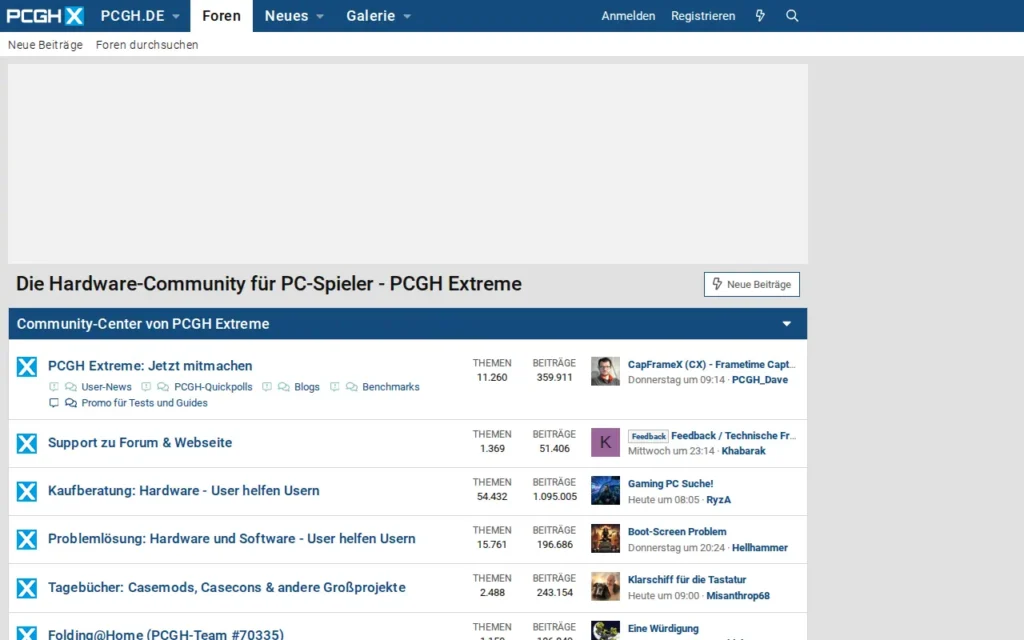Image resolution: width=1024 pixels, height=640 pixels.
Task: Open the User-News subforum
Action: pyautogui.click(x=106, y=387)
